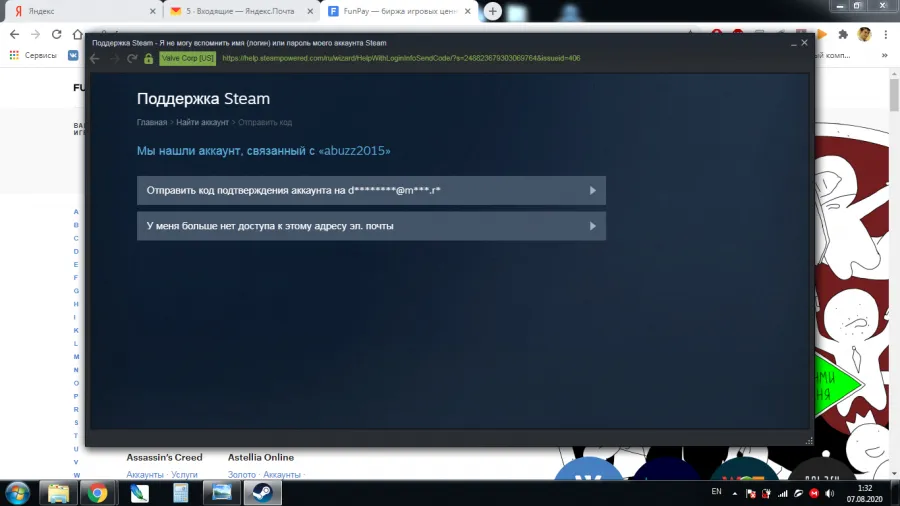The height and width of the screenshot is (506, 900).
Task: Go back in the Steam support window
Action: pos(95,59)
